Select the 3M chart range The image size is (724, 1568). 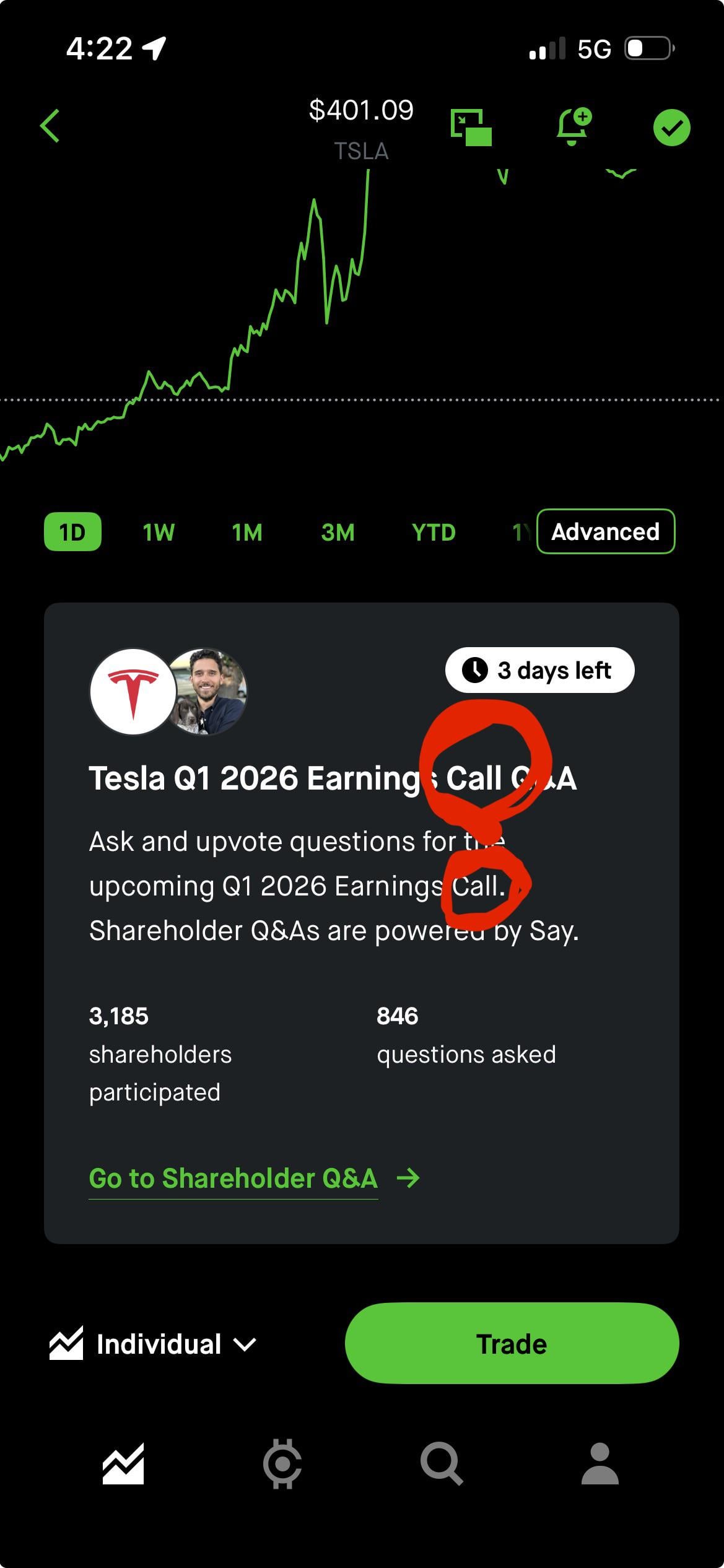click(338, 532)
